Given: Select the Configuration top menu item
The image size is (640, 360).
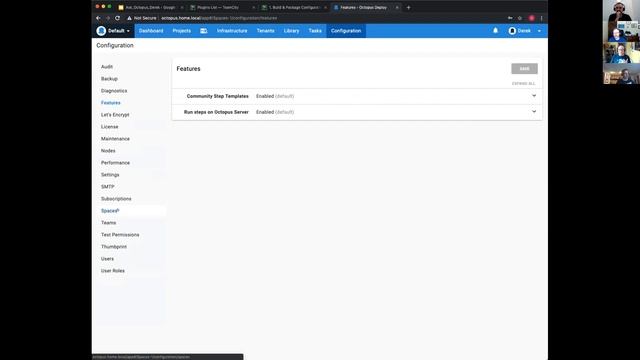Looking at the screenshot, I should [346, 31].
